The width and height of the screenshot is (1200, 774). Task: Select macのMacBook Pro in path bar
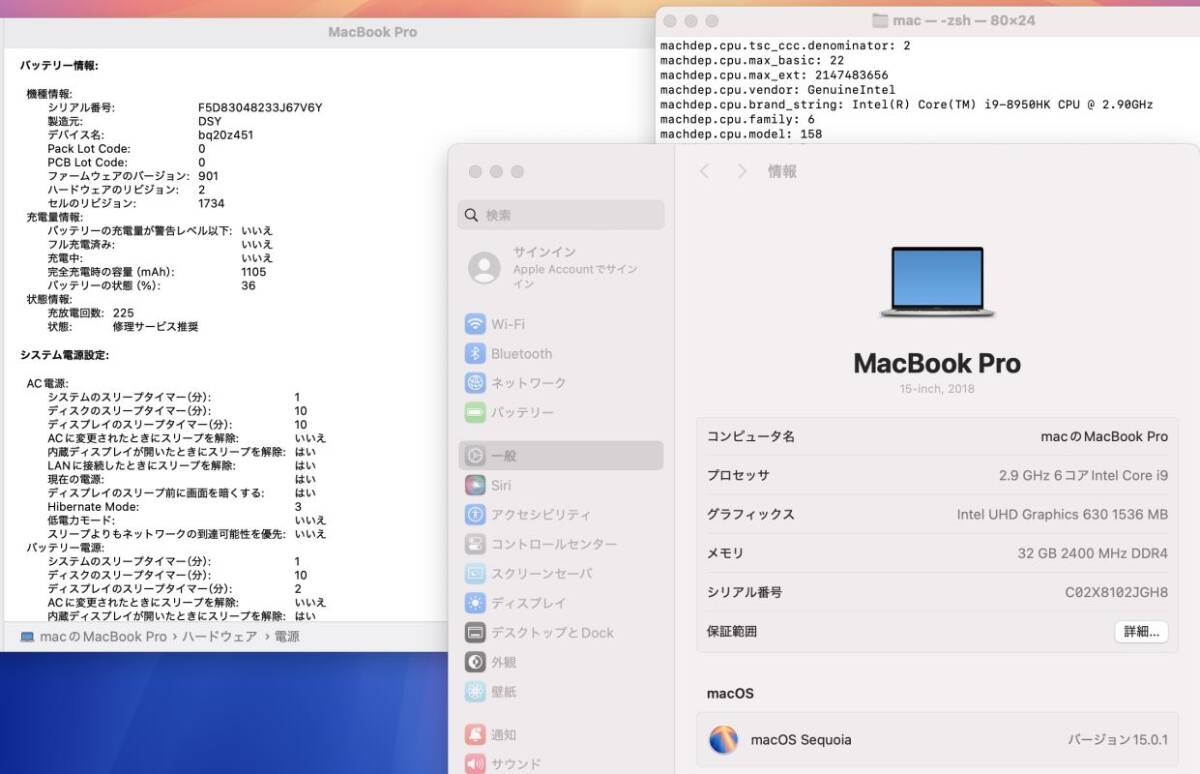(x=103, y=636)
